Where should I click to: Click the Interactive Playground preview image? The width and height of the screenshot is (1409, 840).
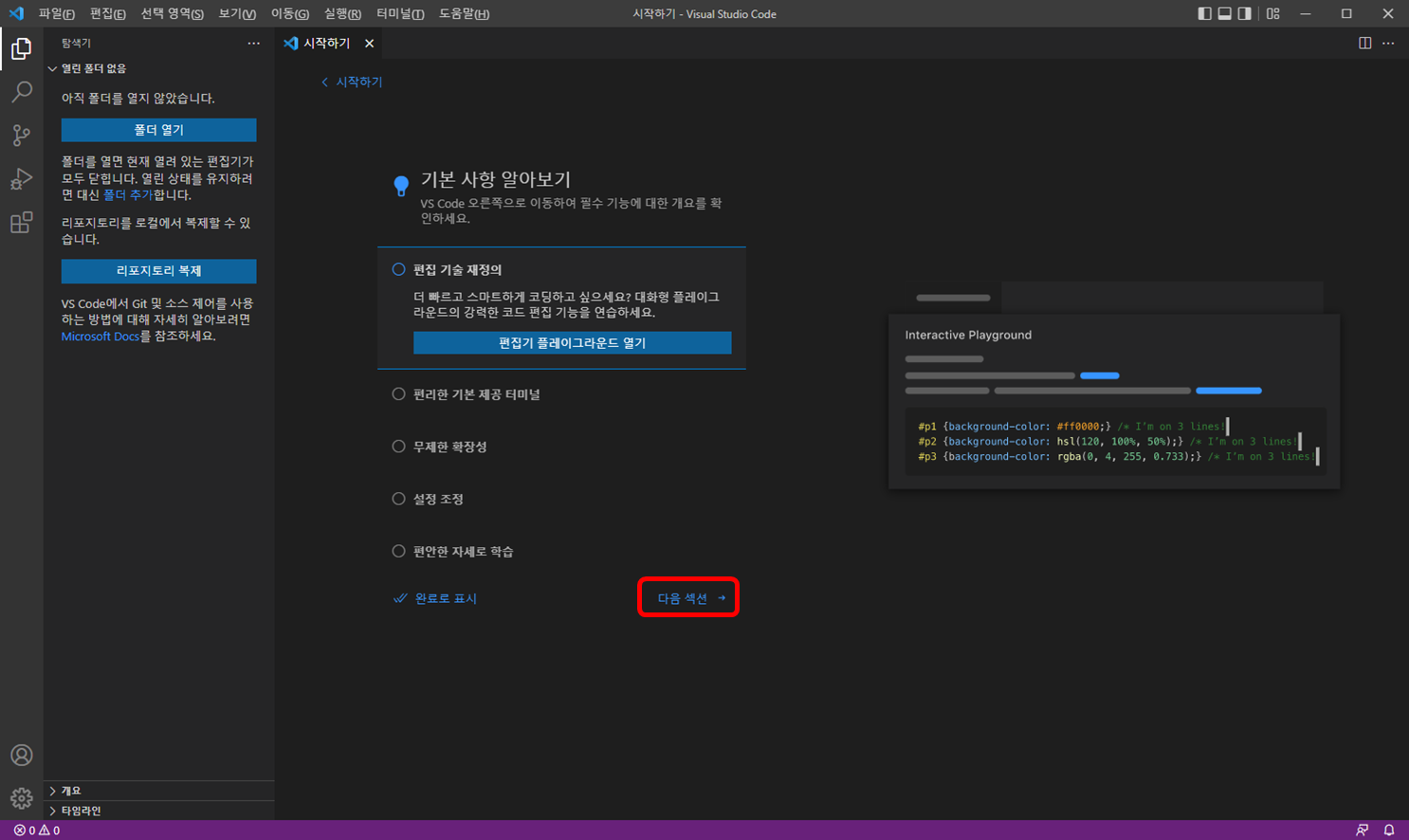[1114, 385]
